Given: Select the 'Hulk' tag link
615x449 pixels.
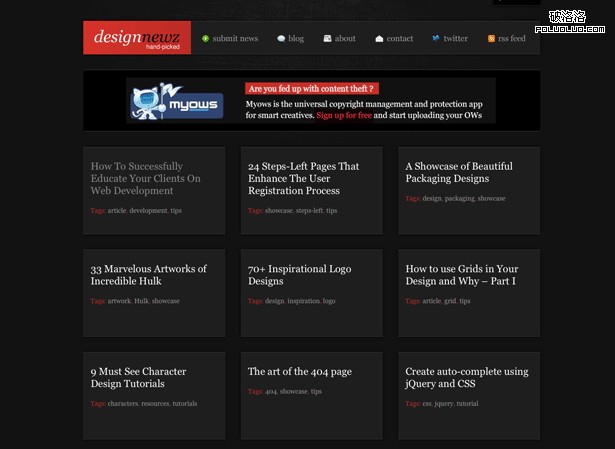Looking at the screenshot, I should tap(141, 301).
